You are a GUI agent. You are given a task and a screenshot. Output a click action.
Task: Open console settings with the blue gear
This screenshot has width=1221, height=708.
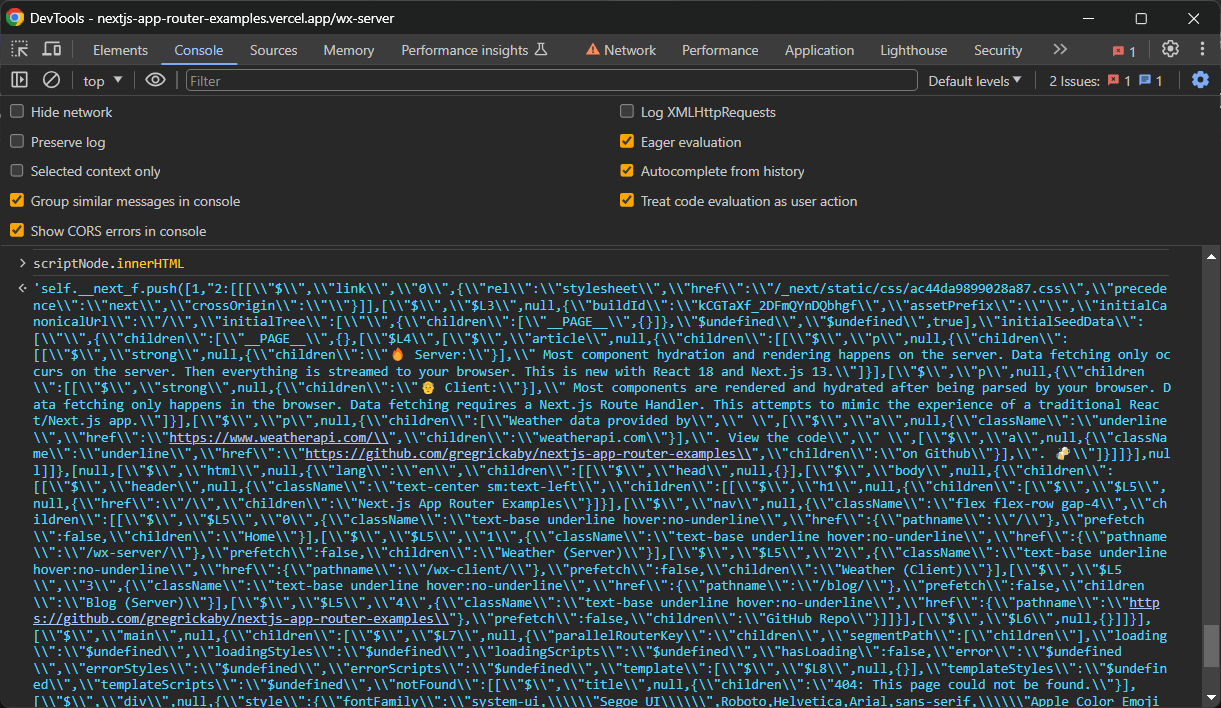coord(1200,80)
